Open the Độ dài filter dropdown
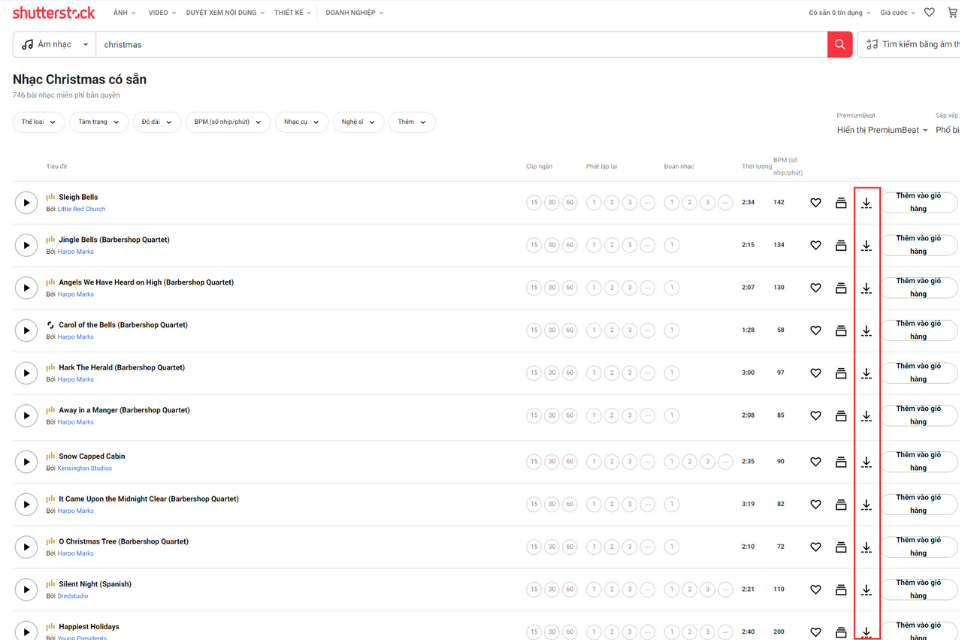 coord(157,122)
